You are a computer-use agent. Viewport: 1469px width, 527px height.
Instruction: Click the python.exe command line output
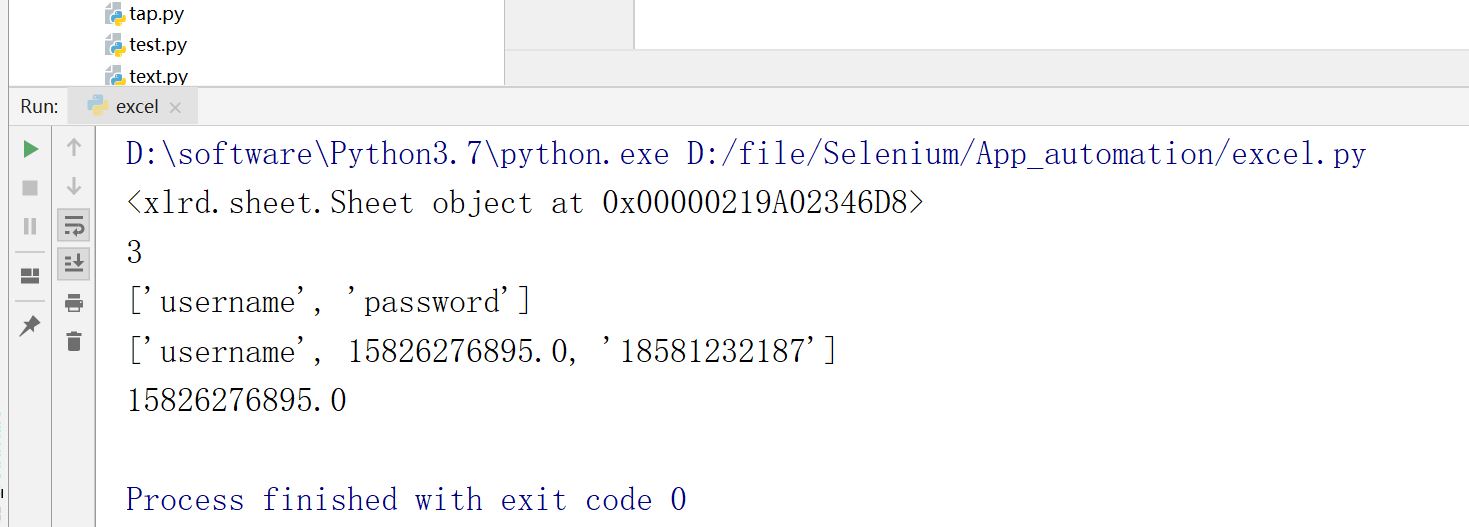click(746, 154)
